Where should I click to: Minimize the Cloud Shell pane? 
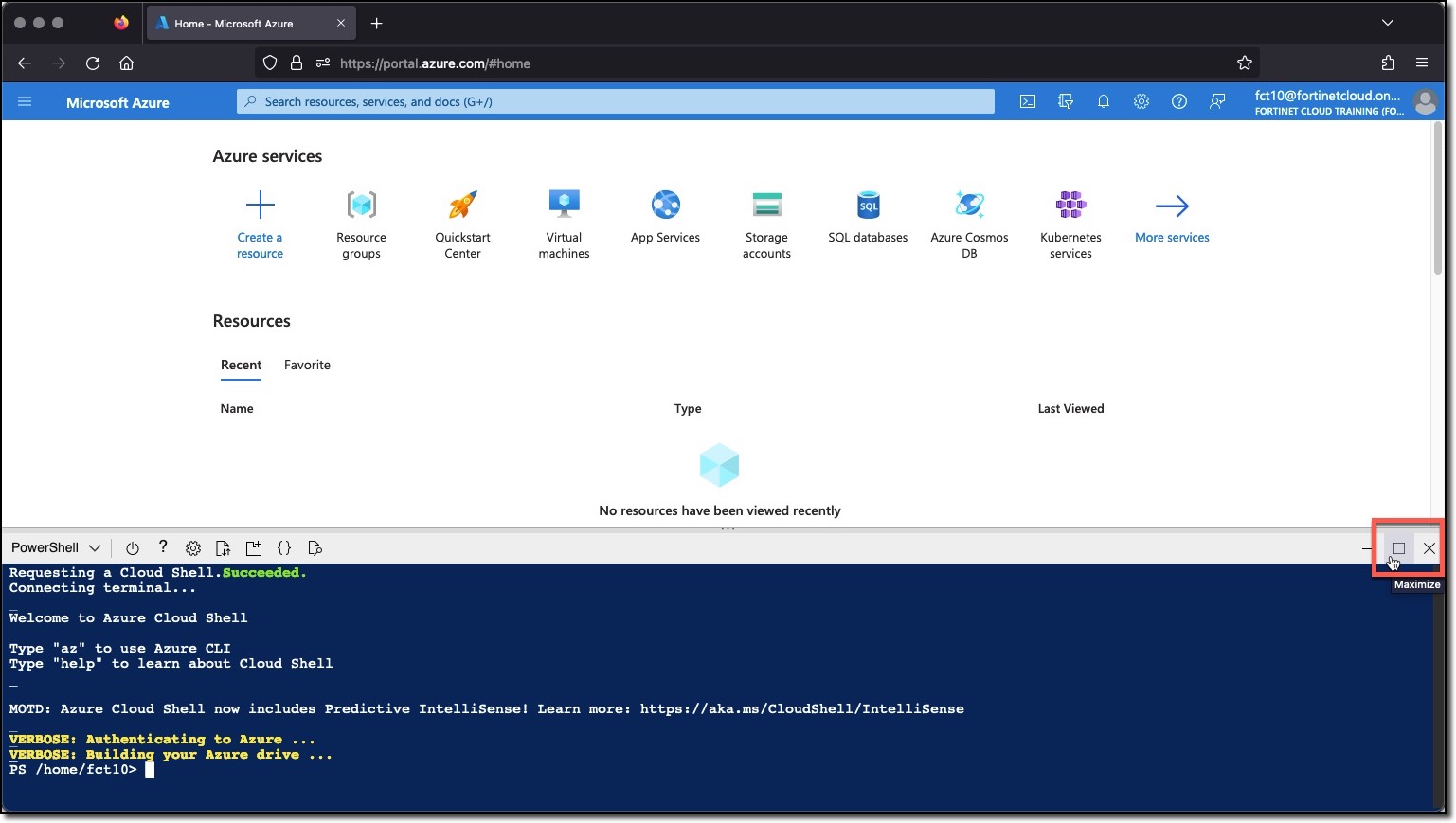[x=1367, y=548]
